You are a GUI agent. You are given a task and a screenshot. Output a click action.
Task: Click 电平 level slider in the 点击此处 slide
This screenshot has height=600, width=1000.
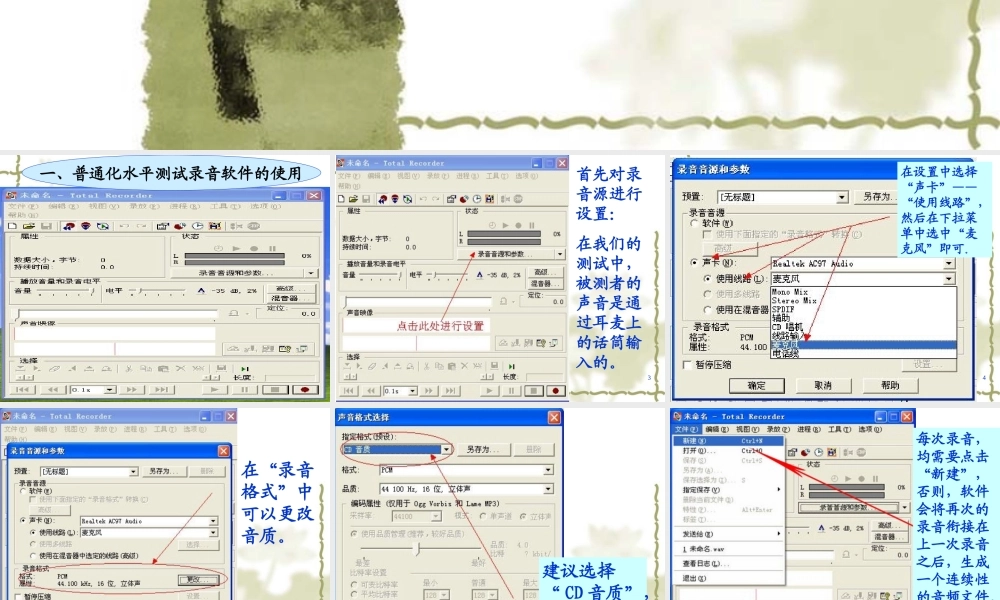(448, 275)
